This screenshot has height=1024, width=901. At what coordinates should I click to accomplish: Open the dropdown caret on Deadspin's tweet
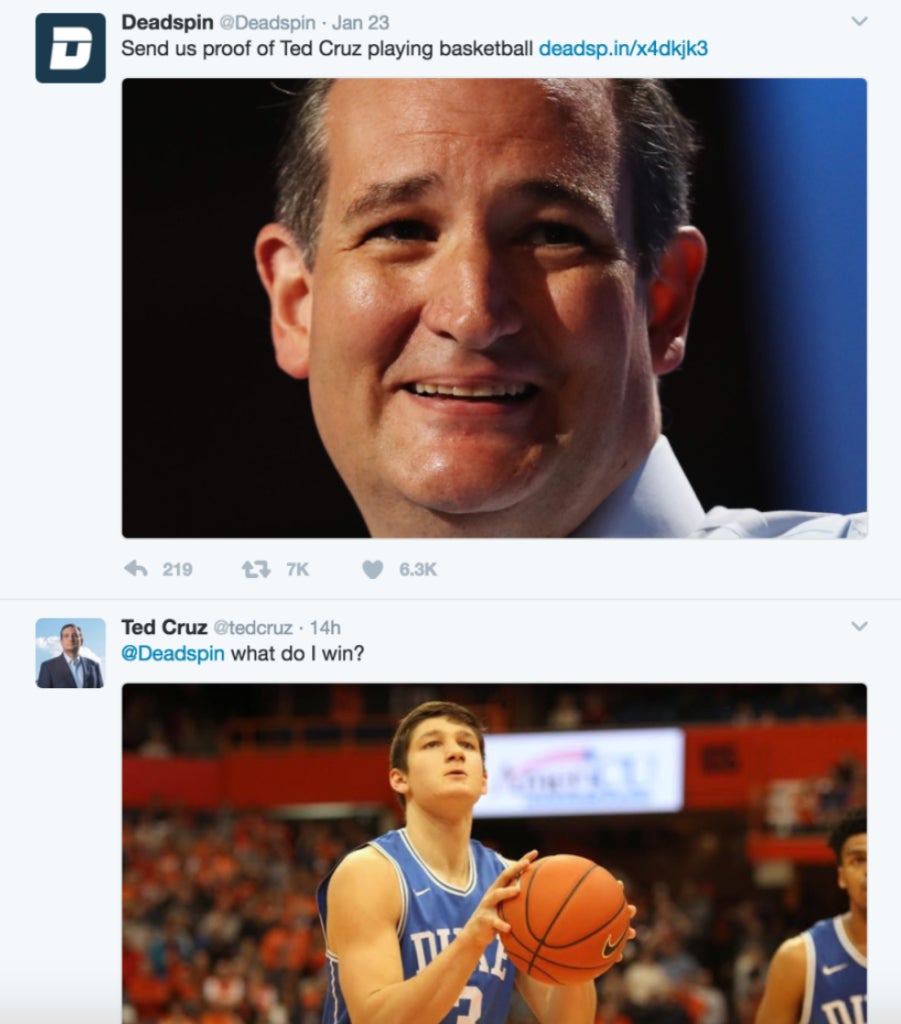coord(857,20)
